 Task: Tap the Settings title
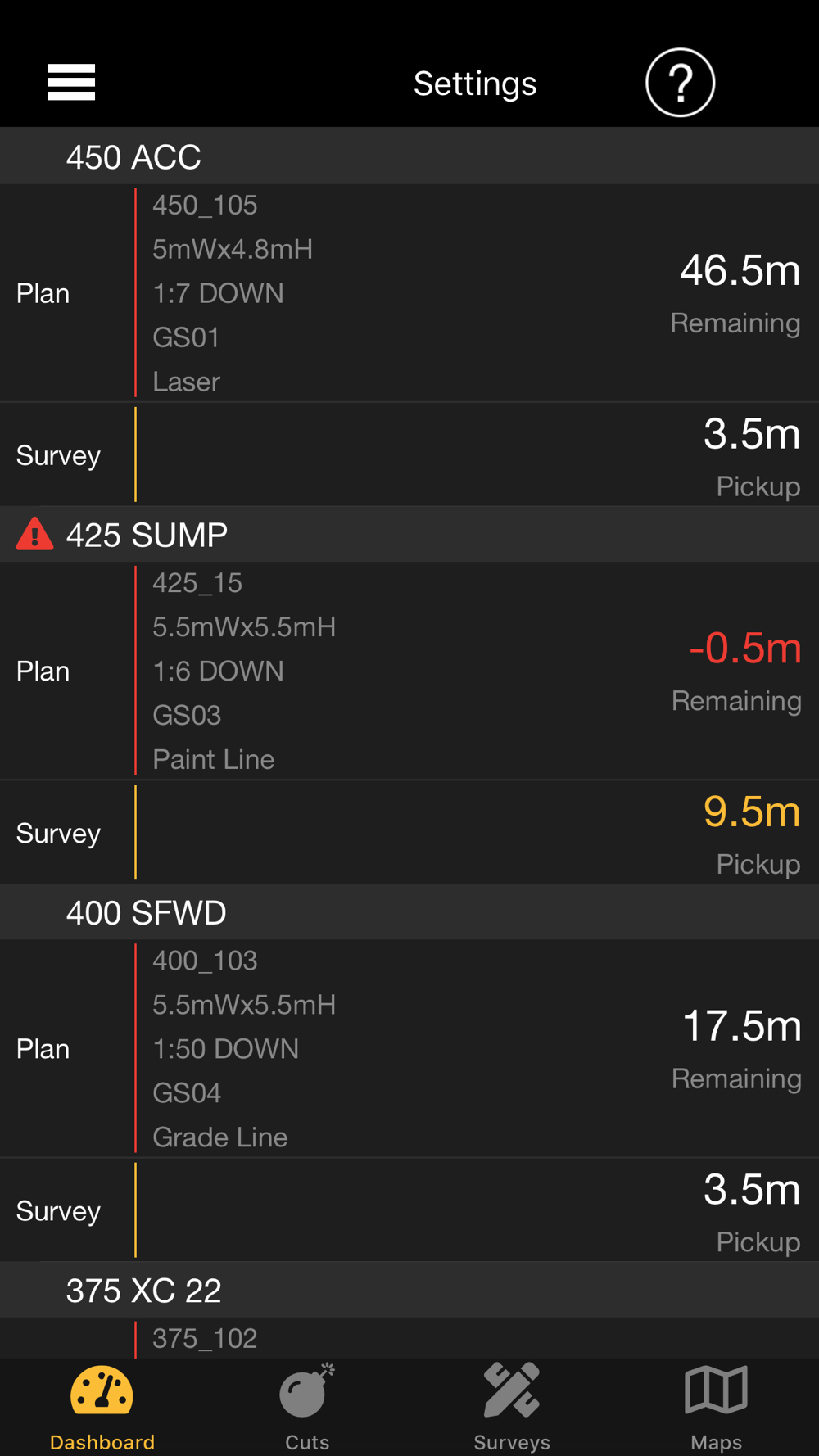tap(475, 84)
